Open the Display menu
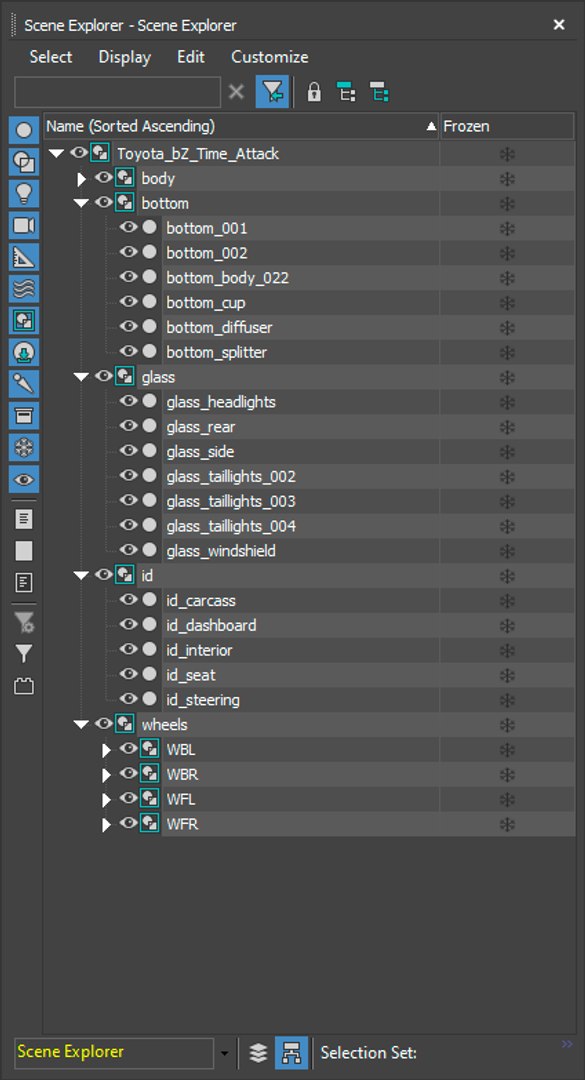This screenshot has width=585, height=1080. (x=125, y=57)
